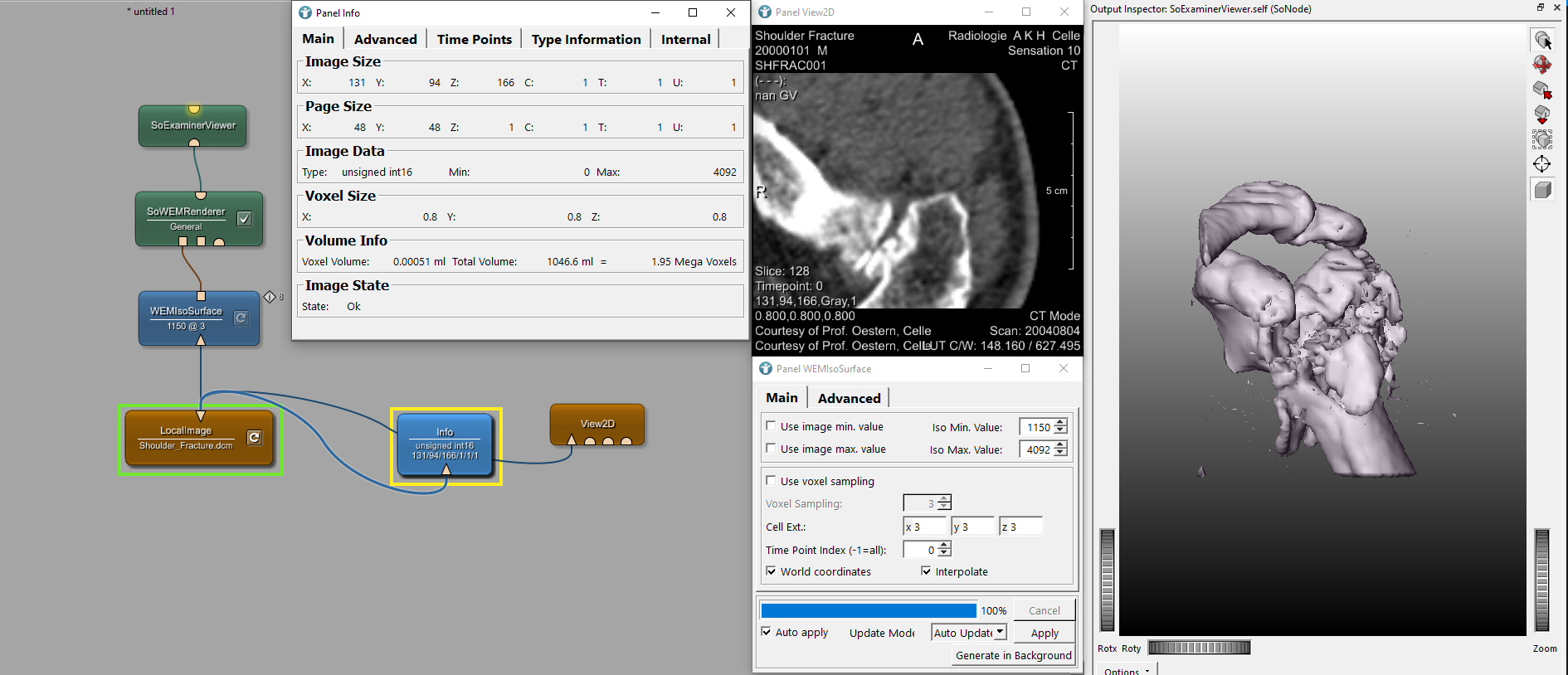The width and height of the screenshot is (1568, 675).
Task: Click the set home position icon
Action: (x=1542, y=114)
